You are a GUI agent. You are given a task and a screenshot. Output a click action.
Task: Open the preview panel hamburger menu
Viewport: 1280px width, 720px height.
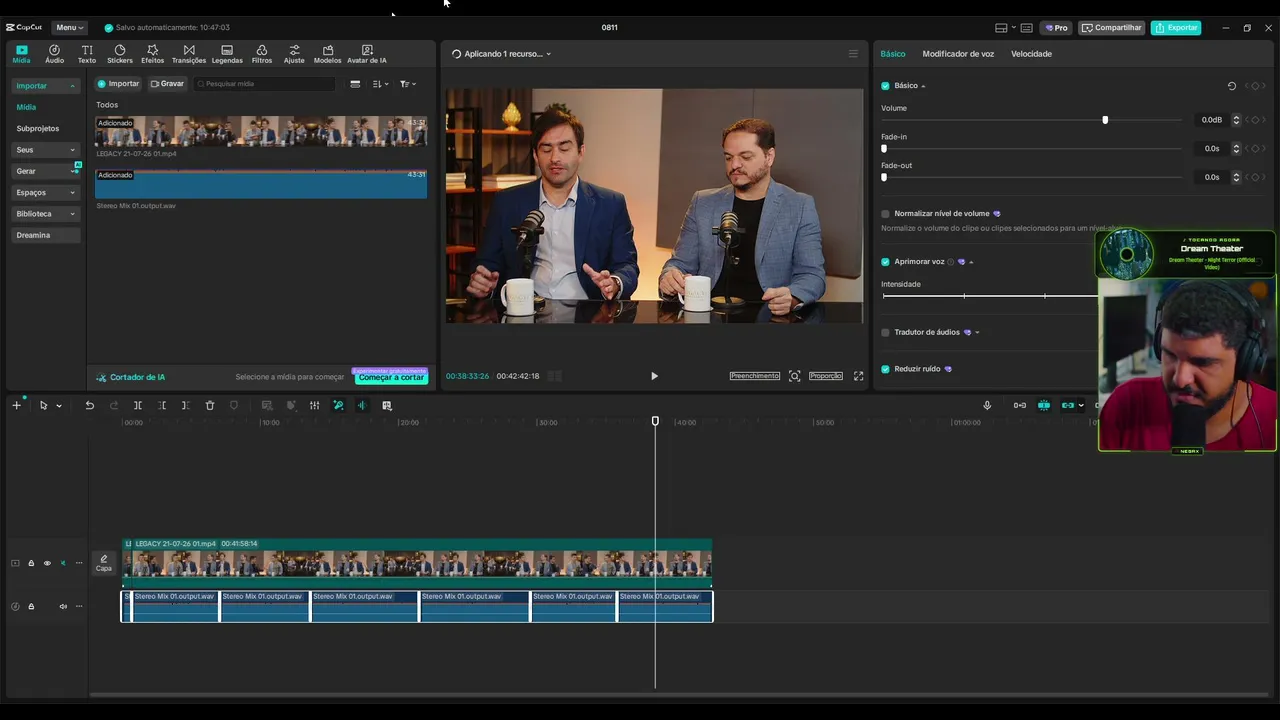tap(853, 54)
